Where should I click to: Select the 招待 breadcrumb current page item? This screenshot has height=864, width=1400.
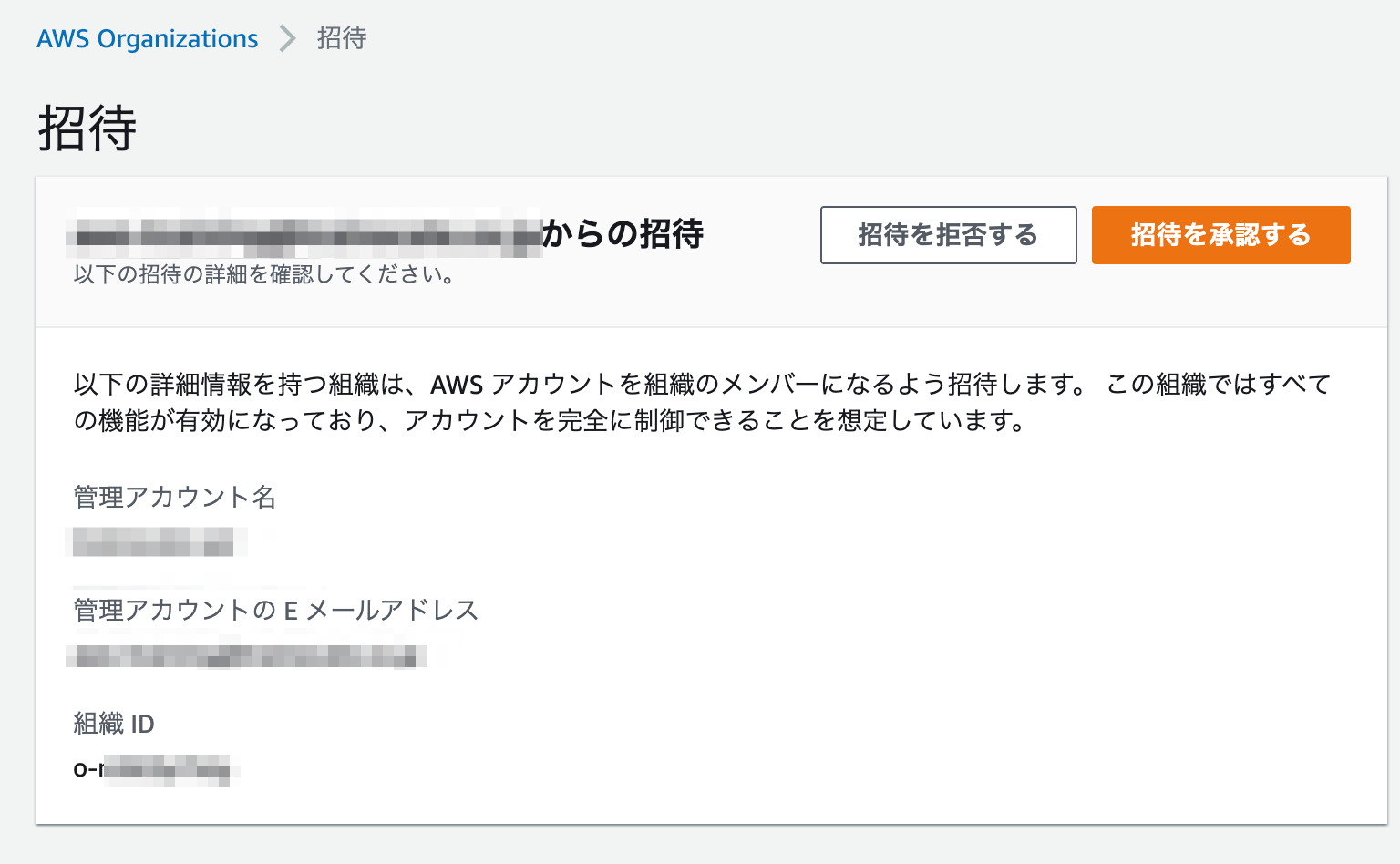(x=342, y=38)
